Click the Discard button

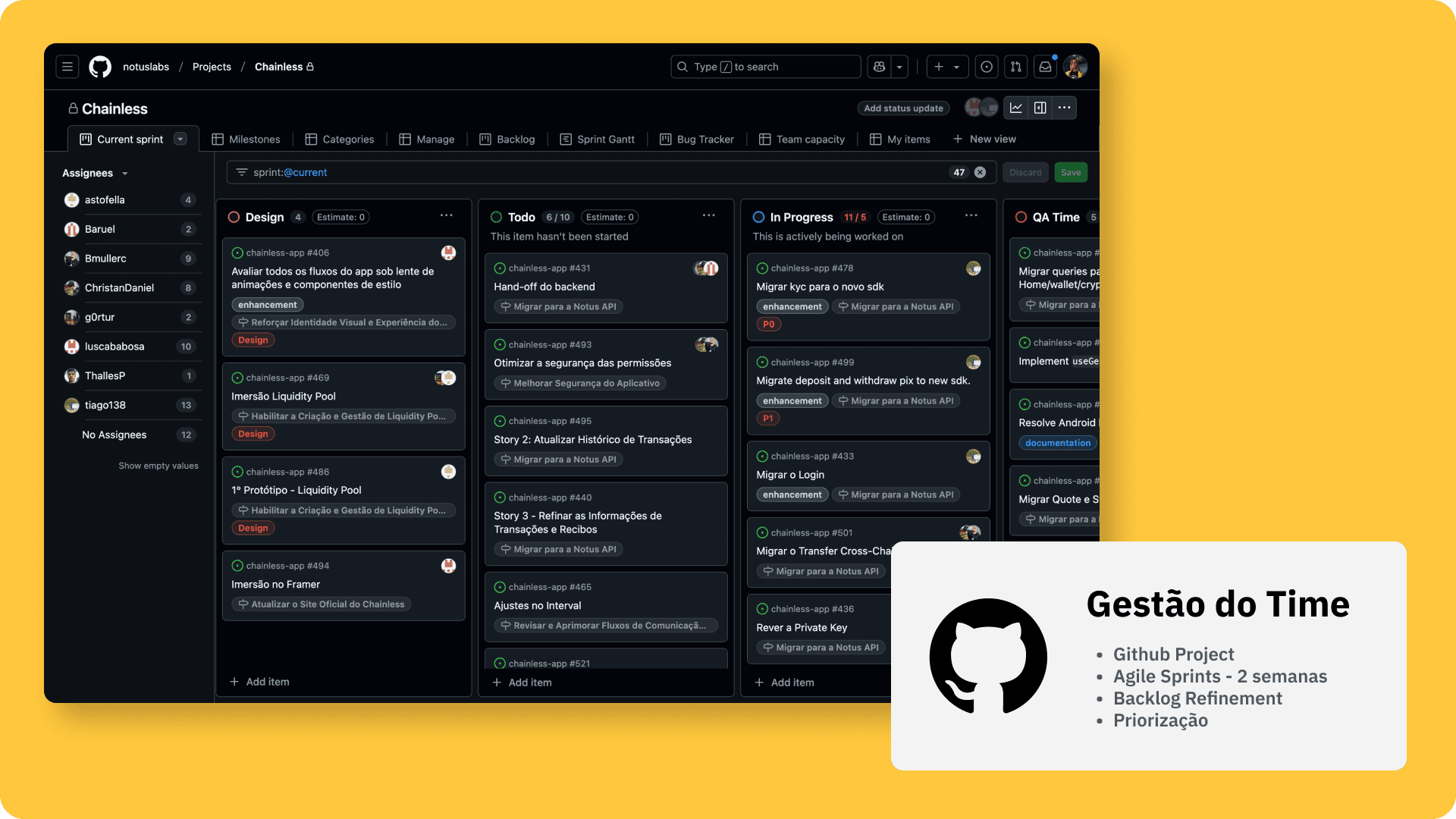coord(1025,172)
